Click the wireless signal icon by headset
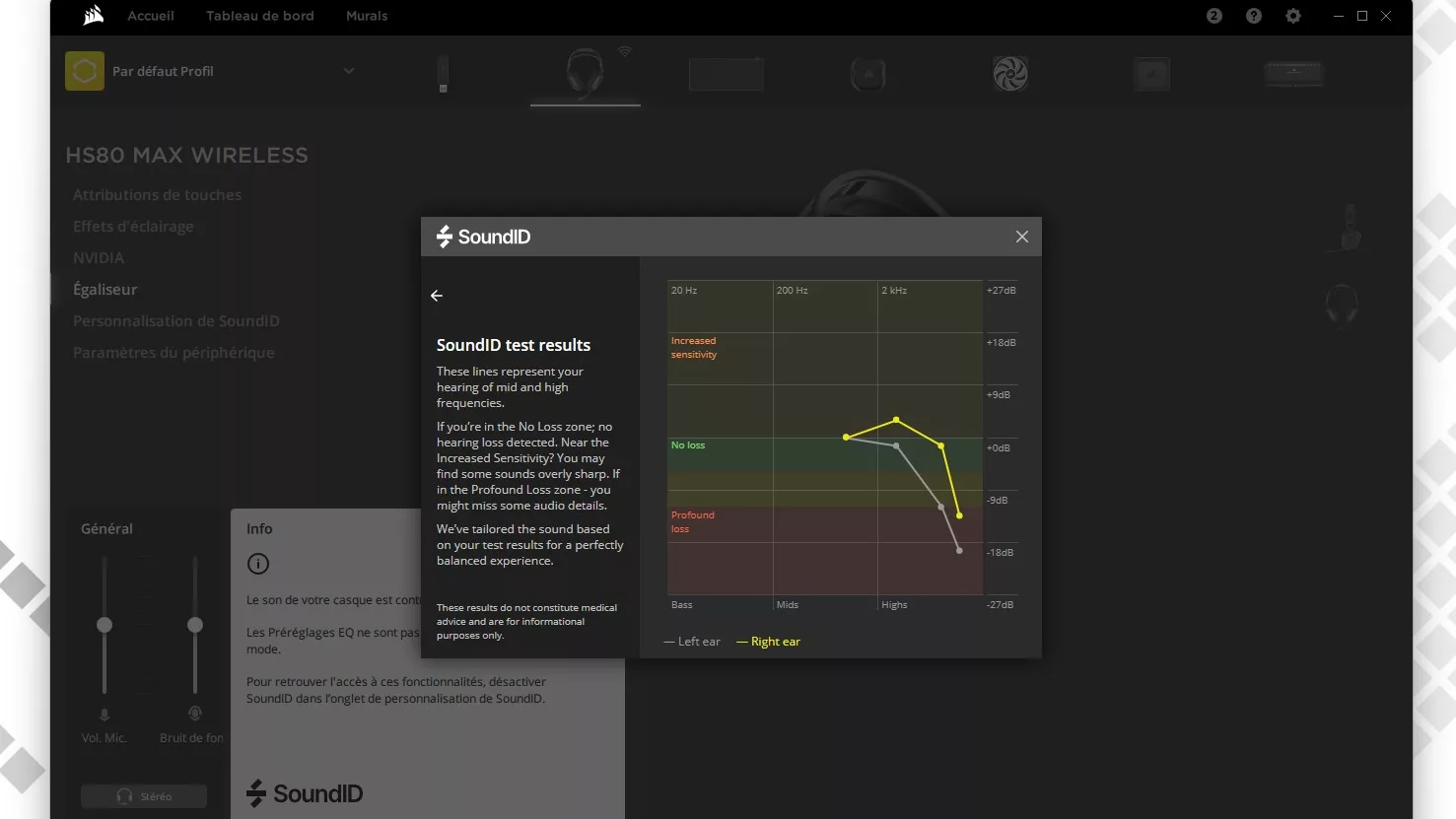 point(625,51)
